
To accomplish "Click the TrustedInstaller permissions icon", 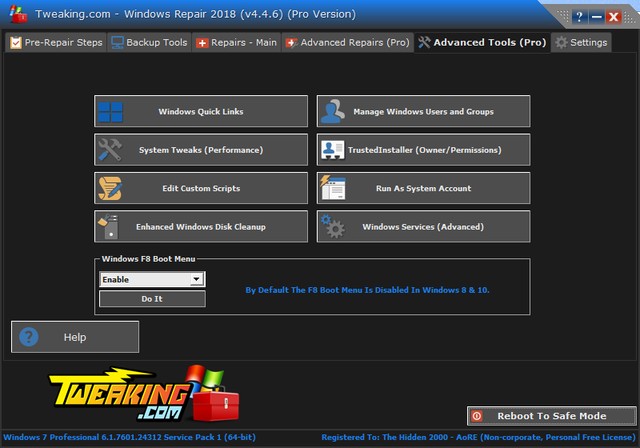I will [x=333, y=150].
